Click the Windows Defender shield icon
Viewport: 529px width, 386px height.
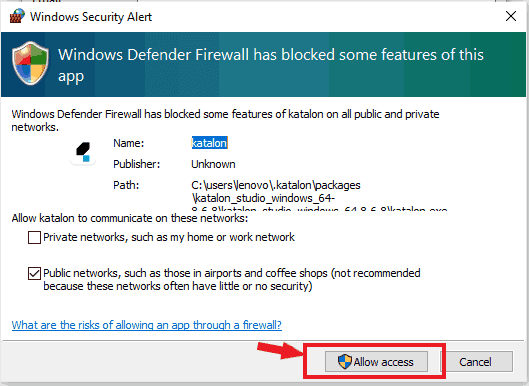tap(30, 63)
